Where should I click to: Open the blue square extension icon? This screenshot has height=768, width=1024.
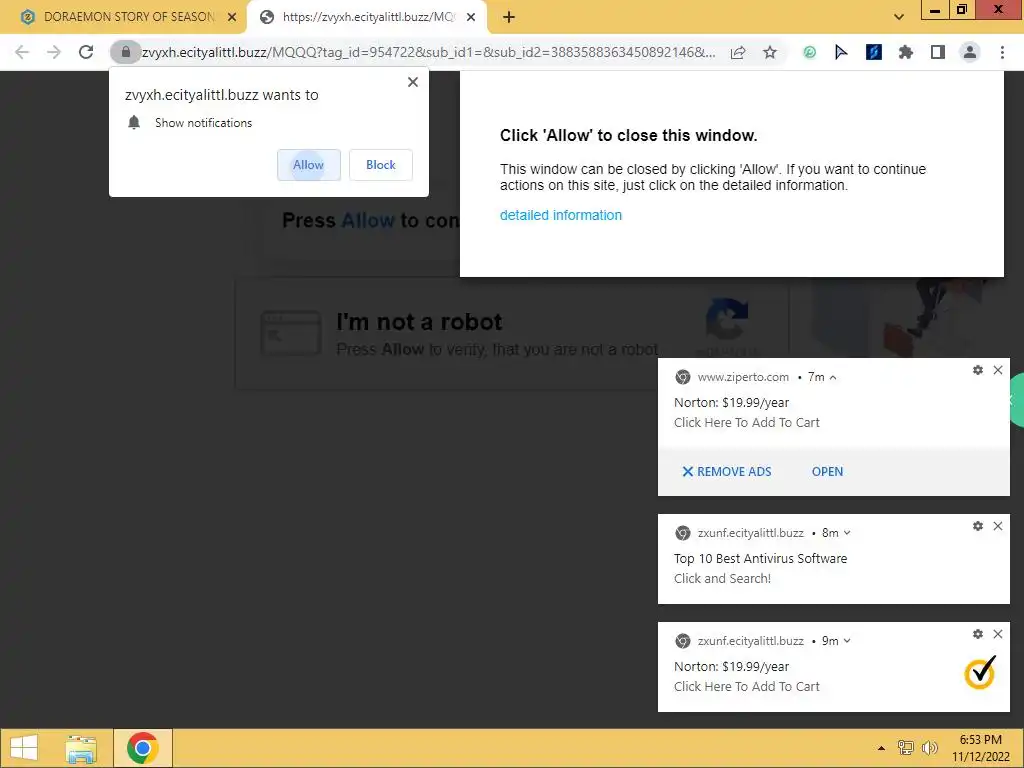click(874, 52)
